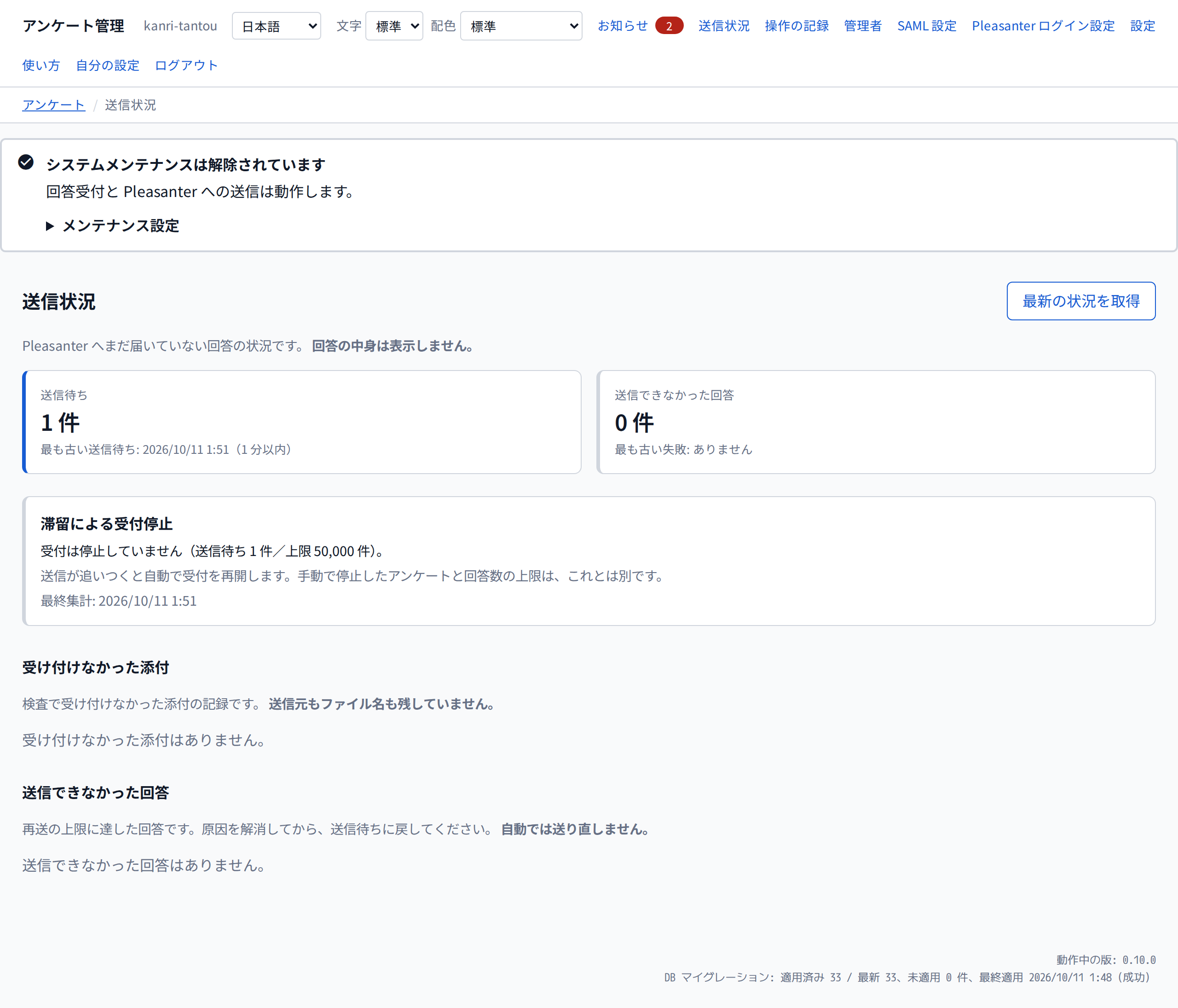Click ログアウト to sign out
The image size is (1178, 1008).
point(186,65)
